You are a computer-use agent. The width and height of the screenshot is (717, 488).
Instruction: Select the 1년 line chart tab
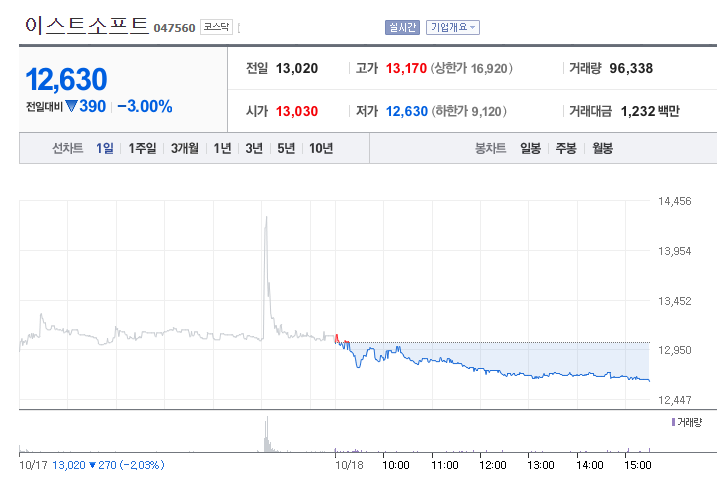(222, 148)
